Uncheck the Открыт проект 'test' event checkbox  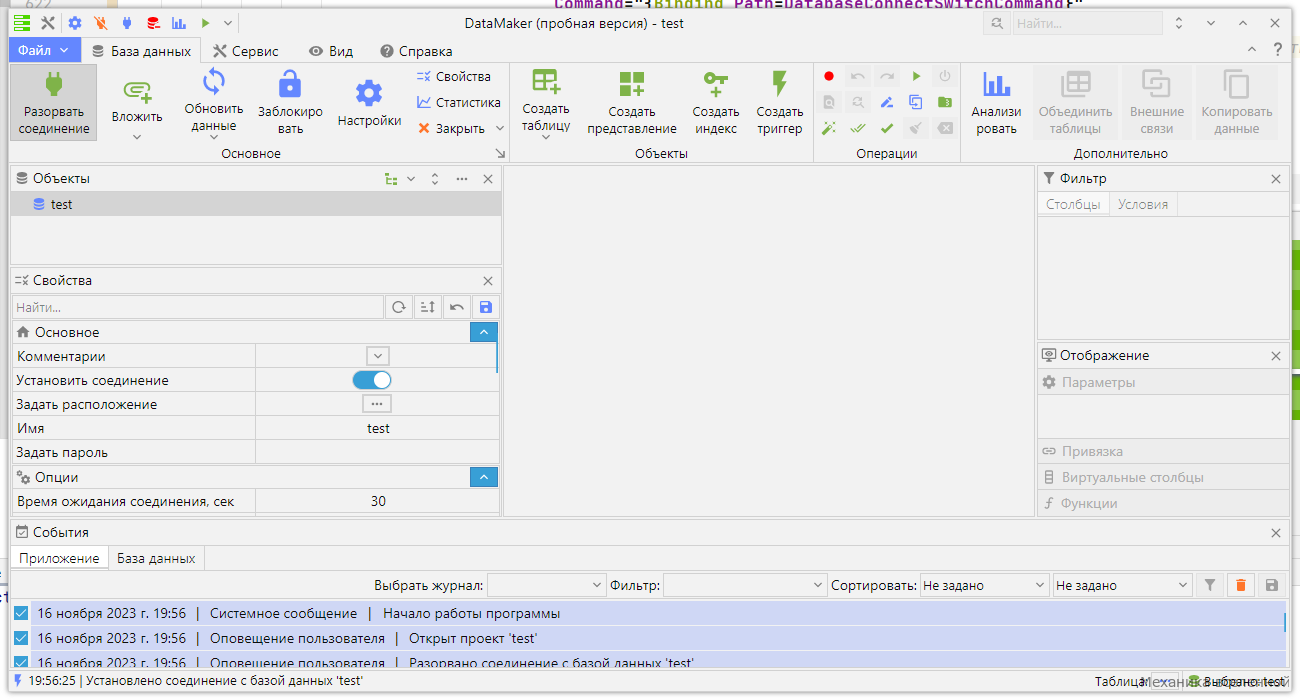[x=21, y=638]
